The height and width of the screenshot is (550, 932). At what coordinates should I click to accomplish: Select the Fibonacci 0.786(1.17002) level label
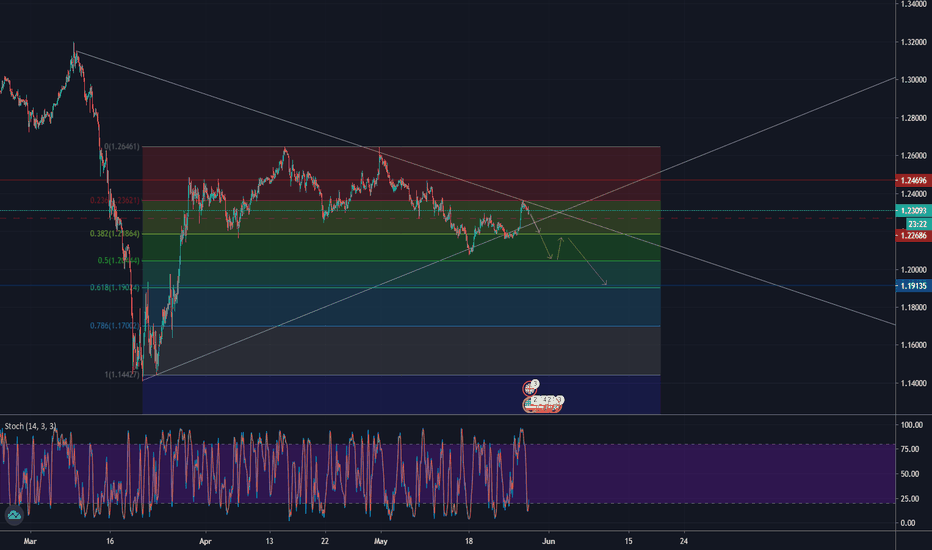click(x=115, y=326)
